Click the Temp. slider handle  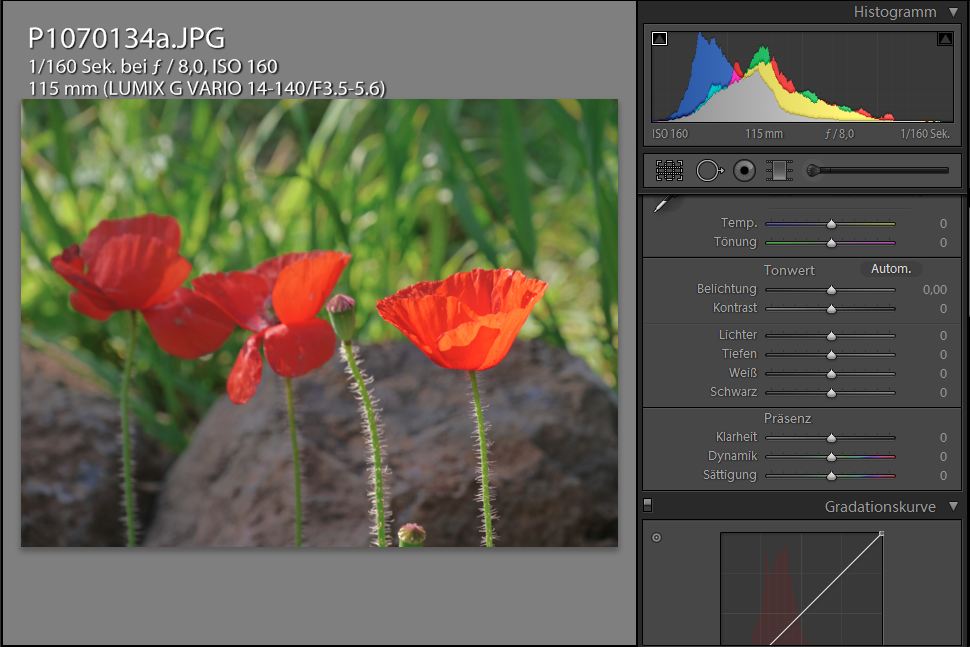831,224
